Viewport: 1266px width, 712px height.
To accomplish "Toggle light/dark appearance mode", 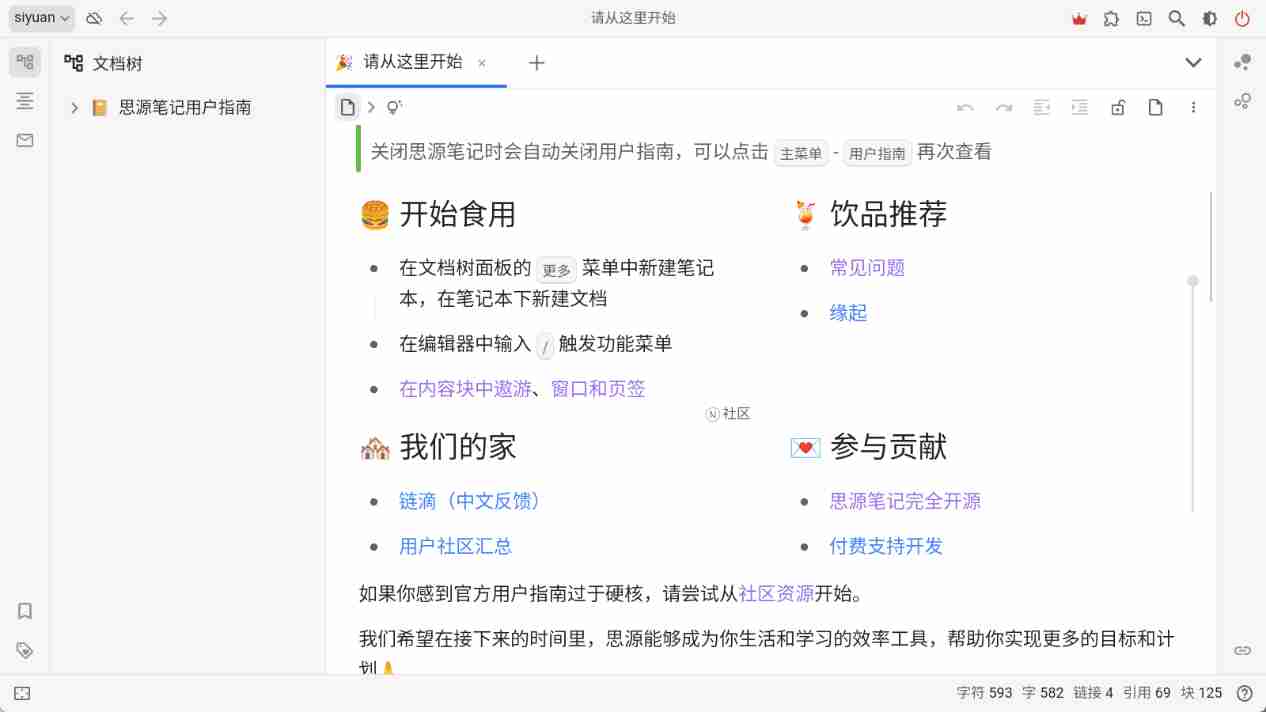I will [1209, 18].
